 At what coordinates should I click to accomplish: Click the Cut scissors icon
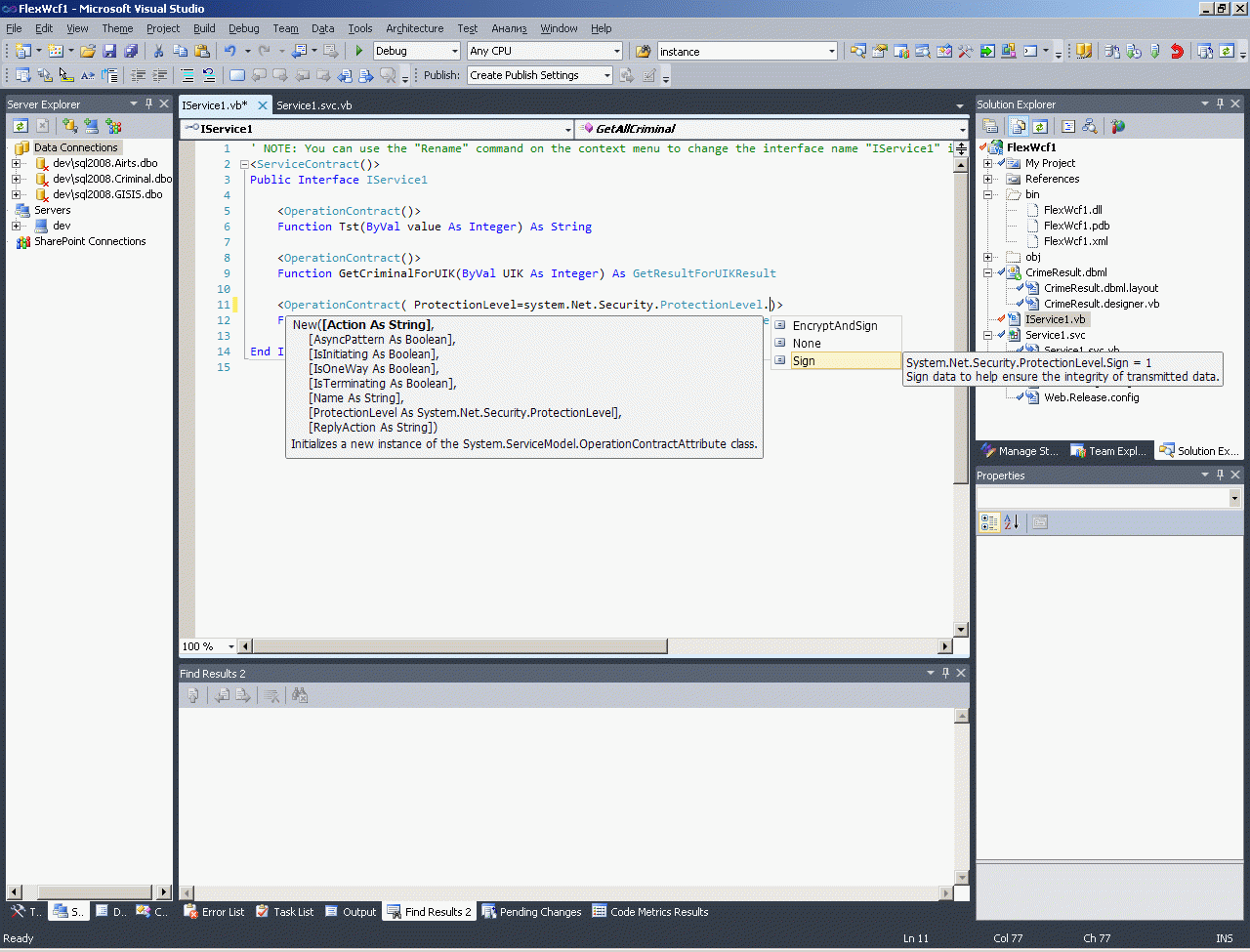tap(158, 51)
